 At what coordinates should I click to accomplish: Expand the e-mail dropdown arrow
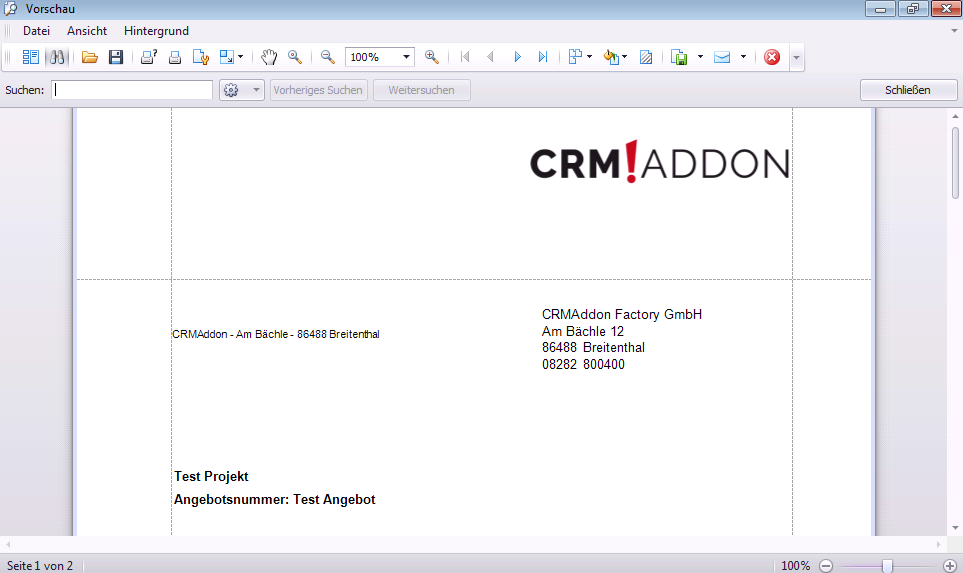coord(743,57)
